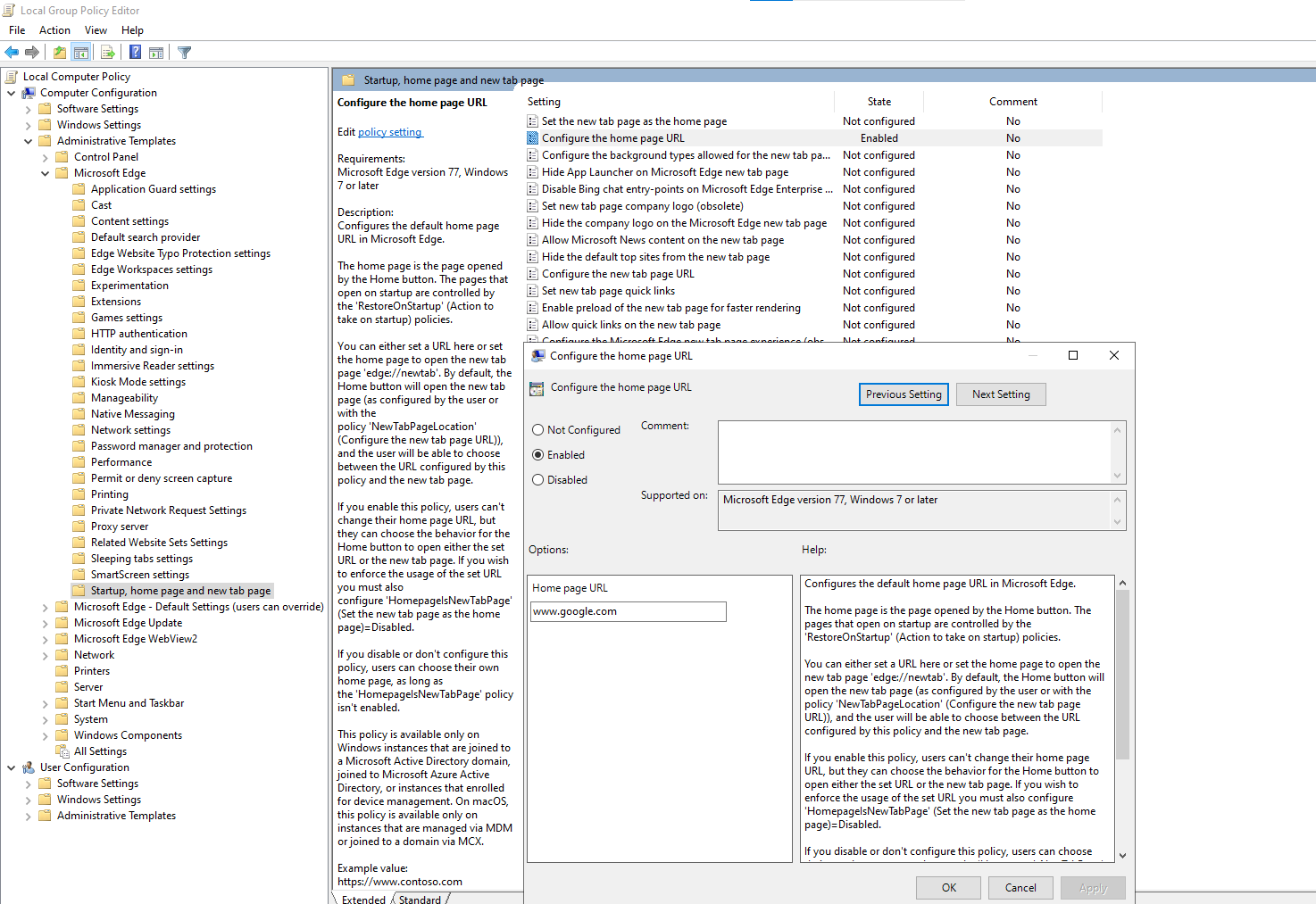
Task: Click inside the Comment text box
Action: tap(914, 452)
